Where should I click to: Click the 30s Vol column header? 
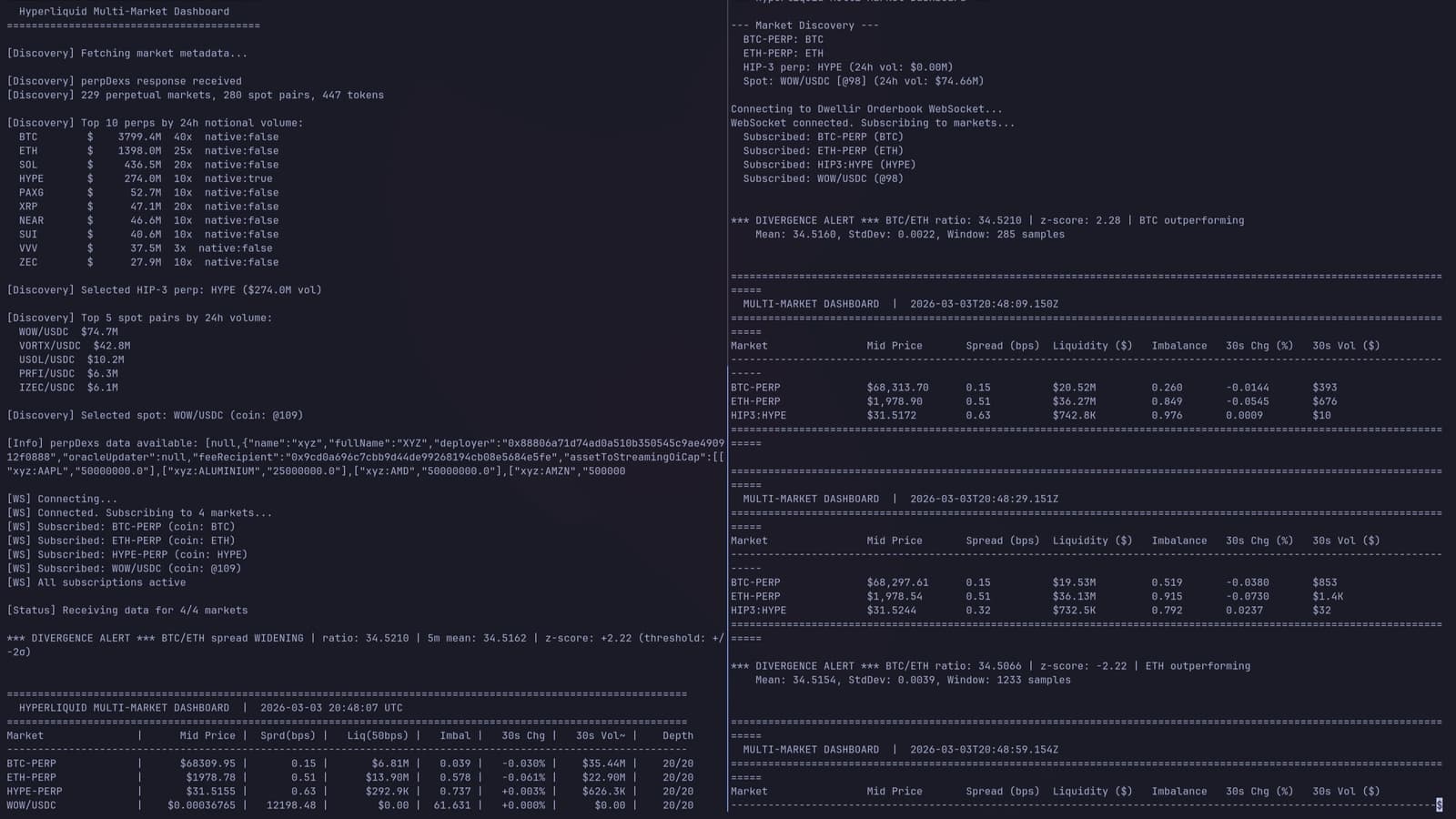(x=1345, y=345)
